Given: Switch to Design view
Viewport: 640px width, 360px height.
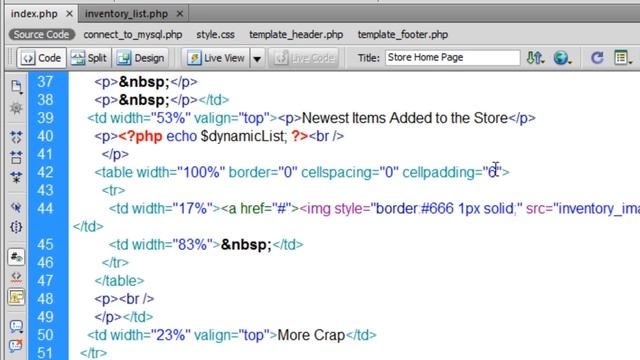Looking at the screenshot, I should (141, 58).
